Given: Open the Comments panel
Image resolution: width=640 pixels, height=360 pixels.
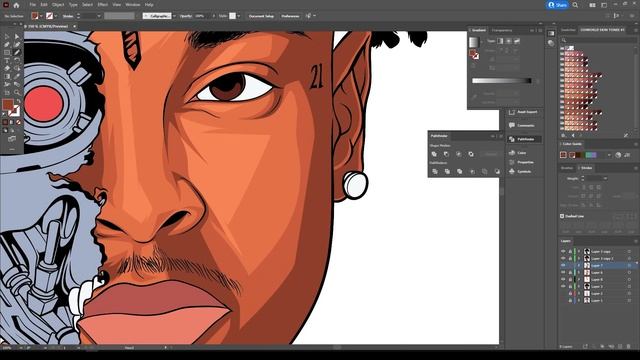Looking at the screenshot, I should 523,125.
